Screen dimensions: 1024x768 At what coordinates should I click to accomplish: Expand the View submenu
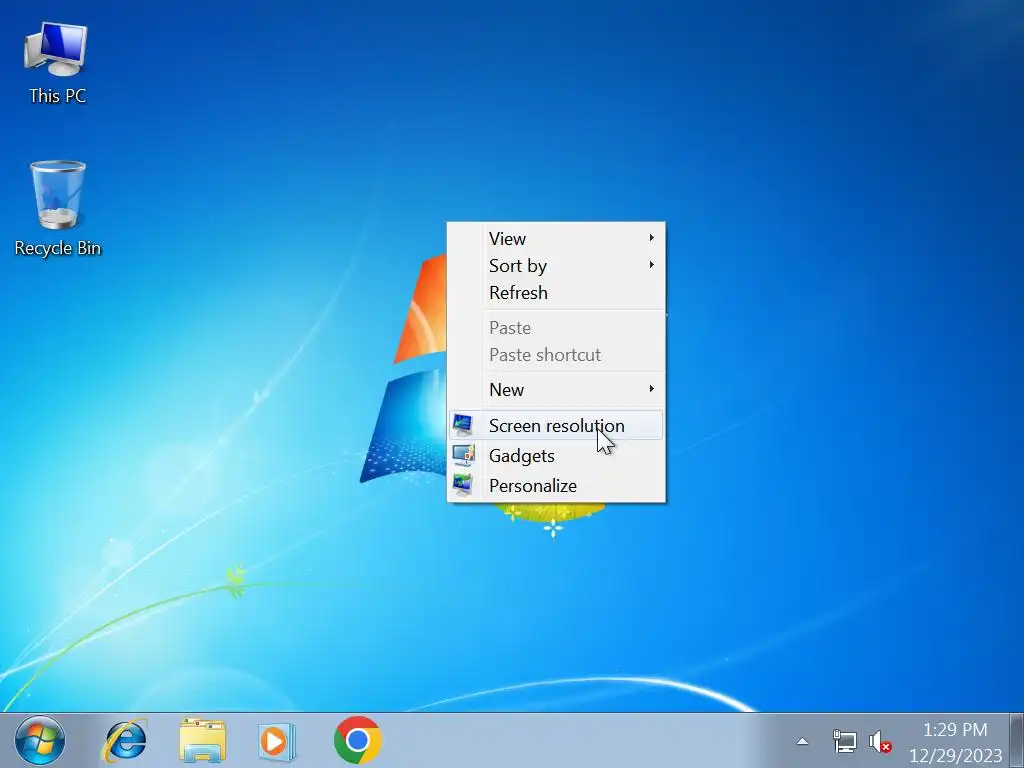click(x=556, y=238)
